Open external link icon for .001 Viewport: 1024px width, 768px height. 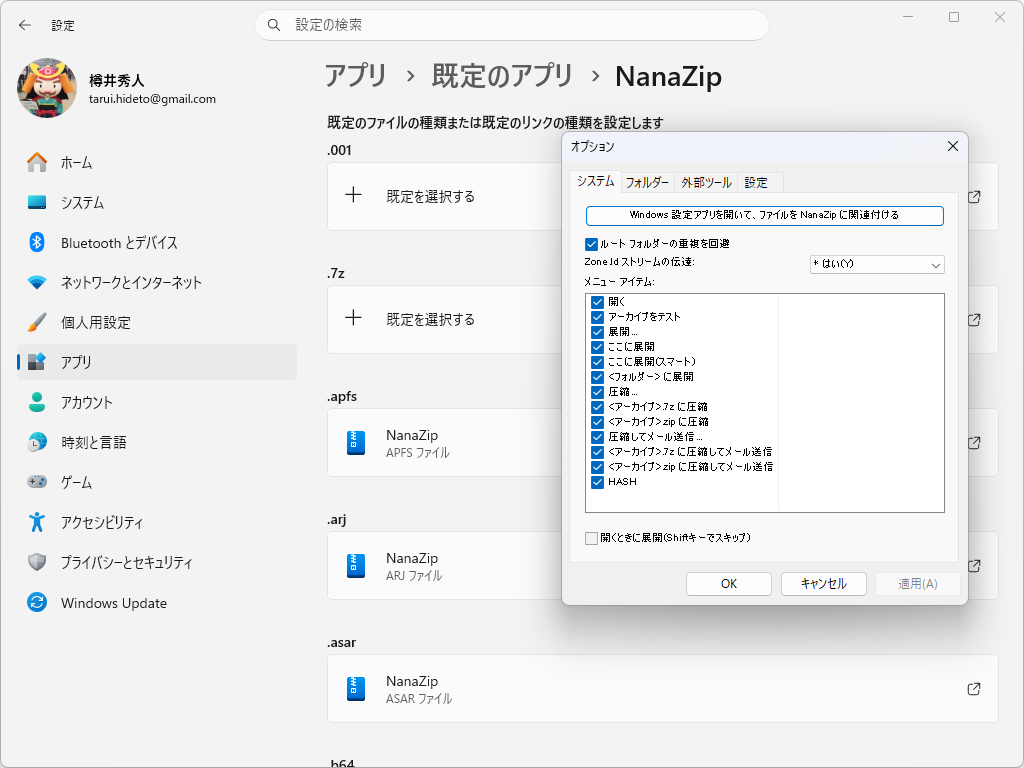pyautogui.click(x=974, y=197)
